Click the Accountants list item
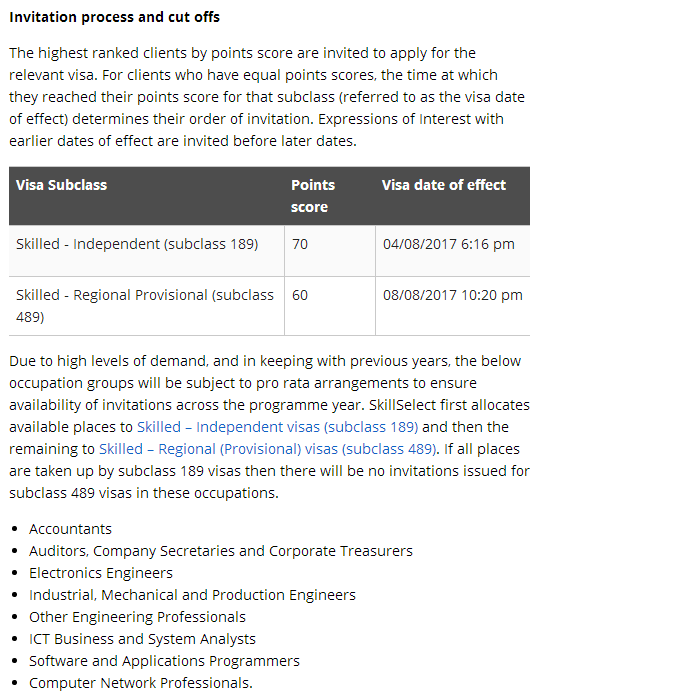The height and width of the screenshot is (697, 700). click(70, 529)
